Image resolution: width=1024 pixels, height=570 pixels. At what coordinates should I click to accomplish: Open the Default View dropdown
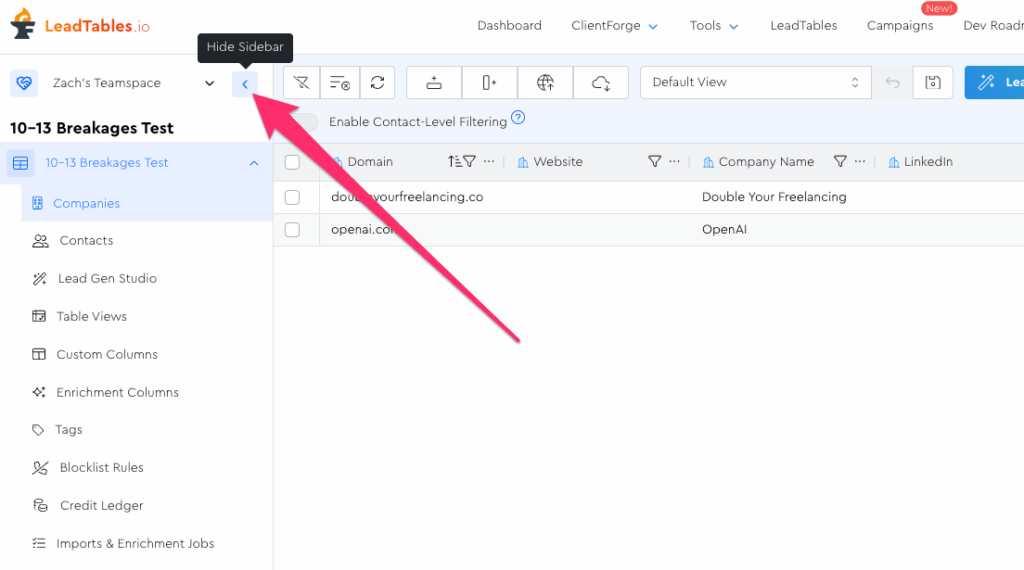point(755,83)
